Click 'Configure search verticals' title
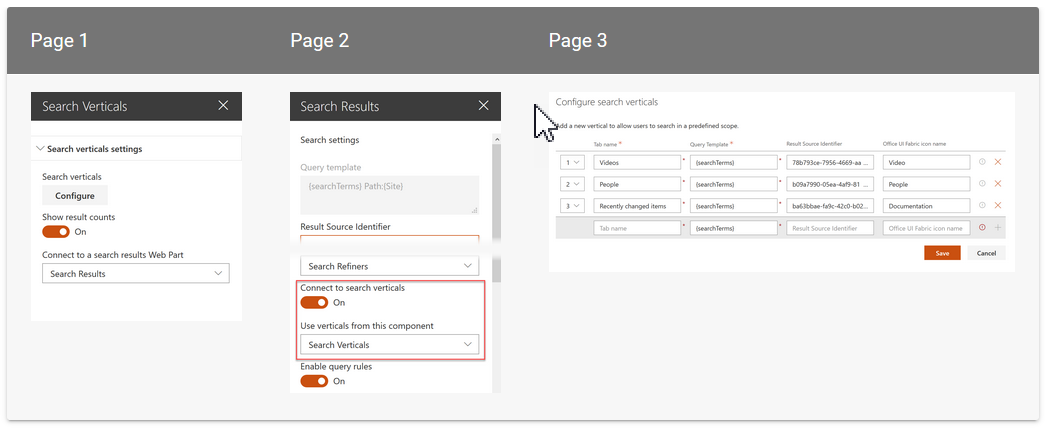The width and height of the screenshot is (1045, 429). click(606, 102)
